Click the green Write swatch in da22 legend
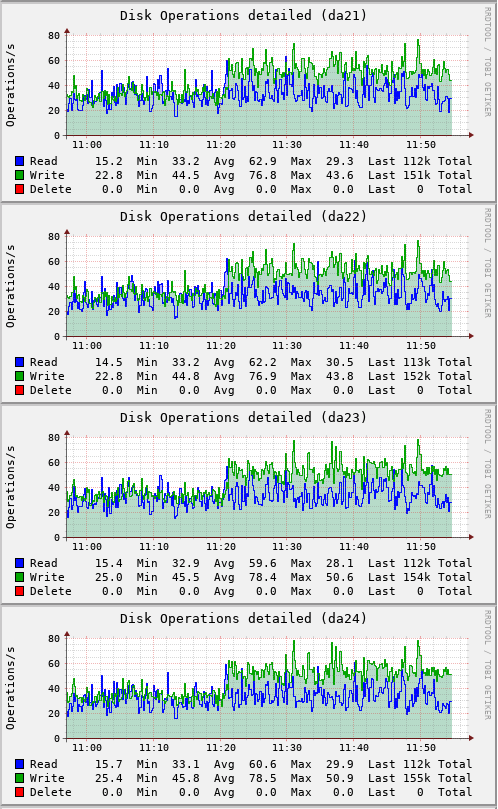The height and width of the screenshot is (809, 498). tap(20, 376)
